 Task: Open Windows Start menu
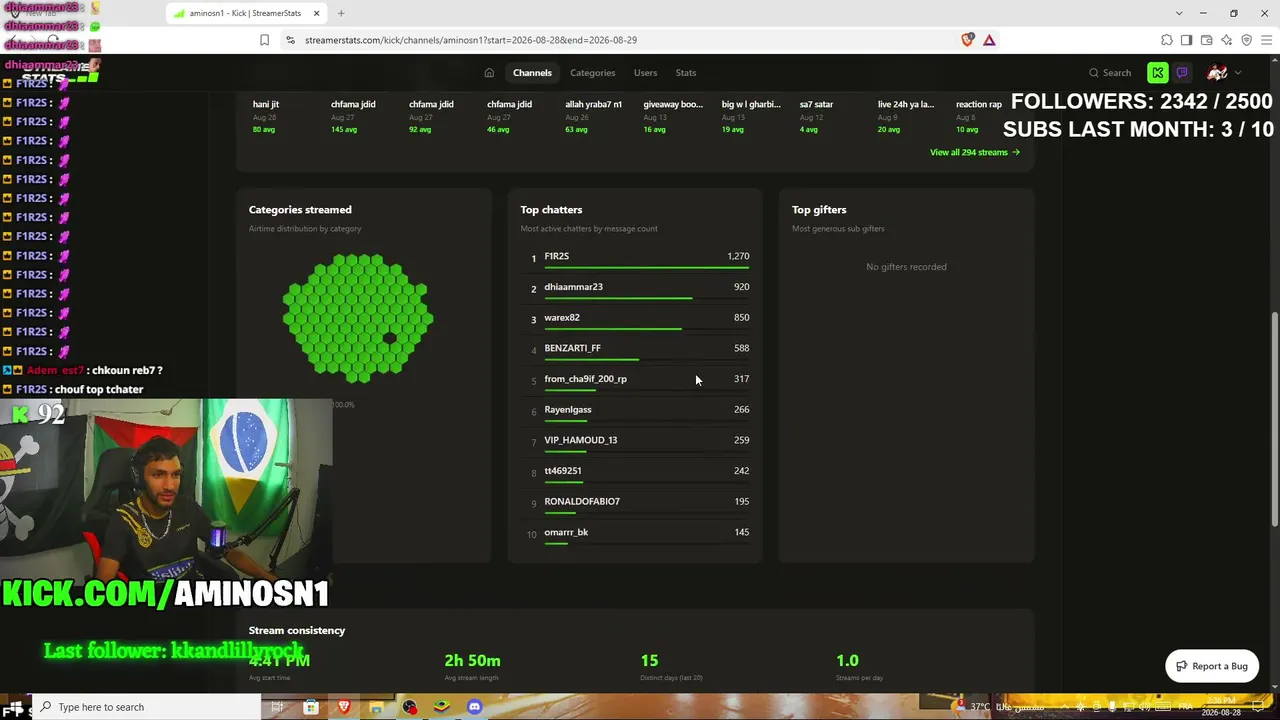pos(14,708)
